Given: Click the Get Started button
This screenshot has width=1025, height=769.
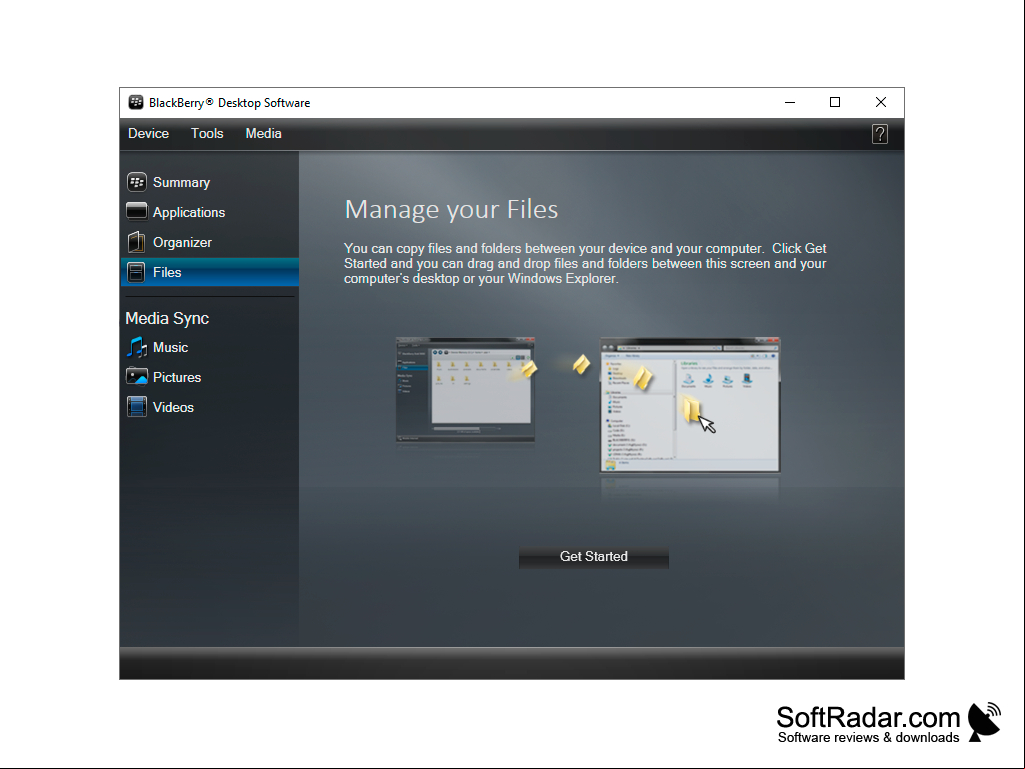Looking at the screenshot, I should tap(594, 556).
